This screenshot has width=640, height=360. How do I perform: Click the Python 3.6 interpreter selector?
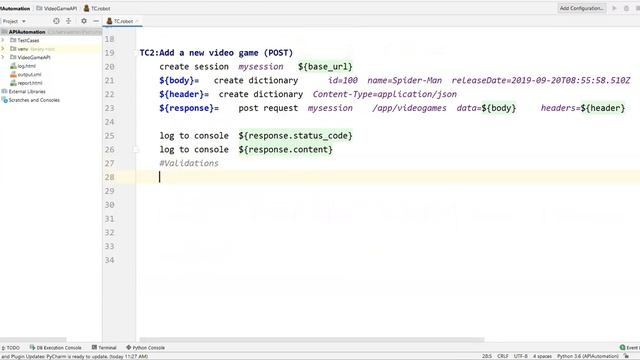coord(587,356)
